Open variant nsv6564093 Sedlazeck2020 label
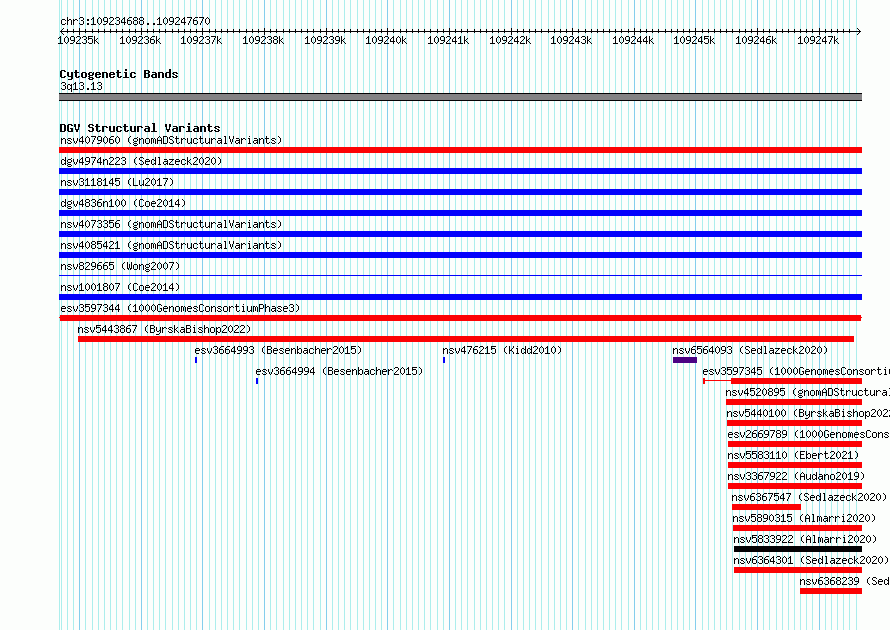This screenshot has width=890, height=630. (750, 350)
